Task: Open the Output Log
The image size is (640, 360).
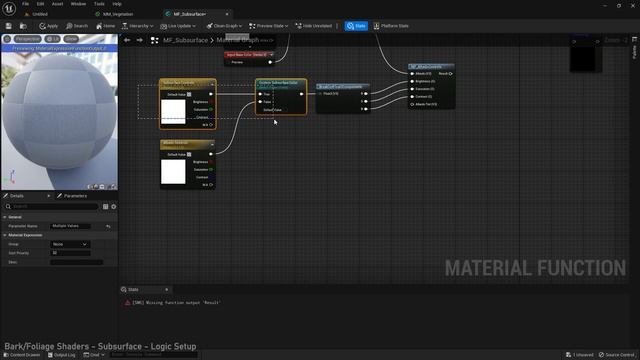Action: pos(61,355)
